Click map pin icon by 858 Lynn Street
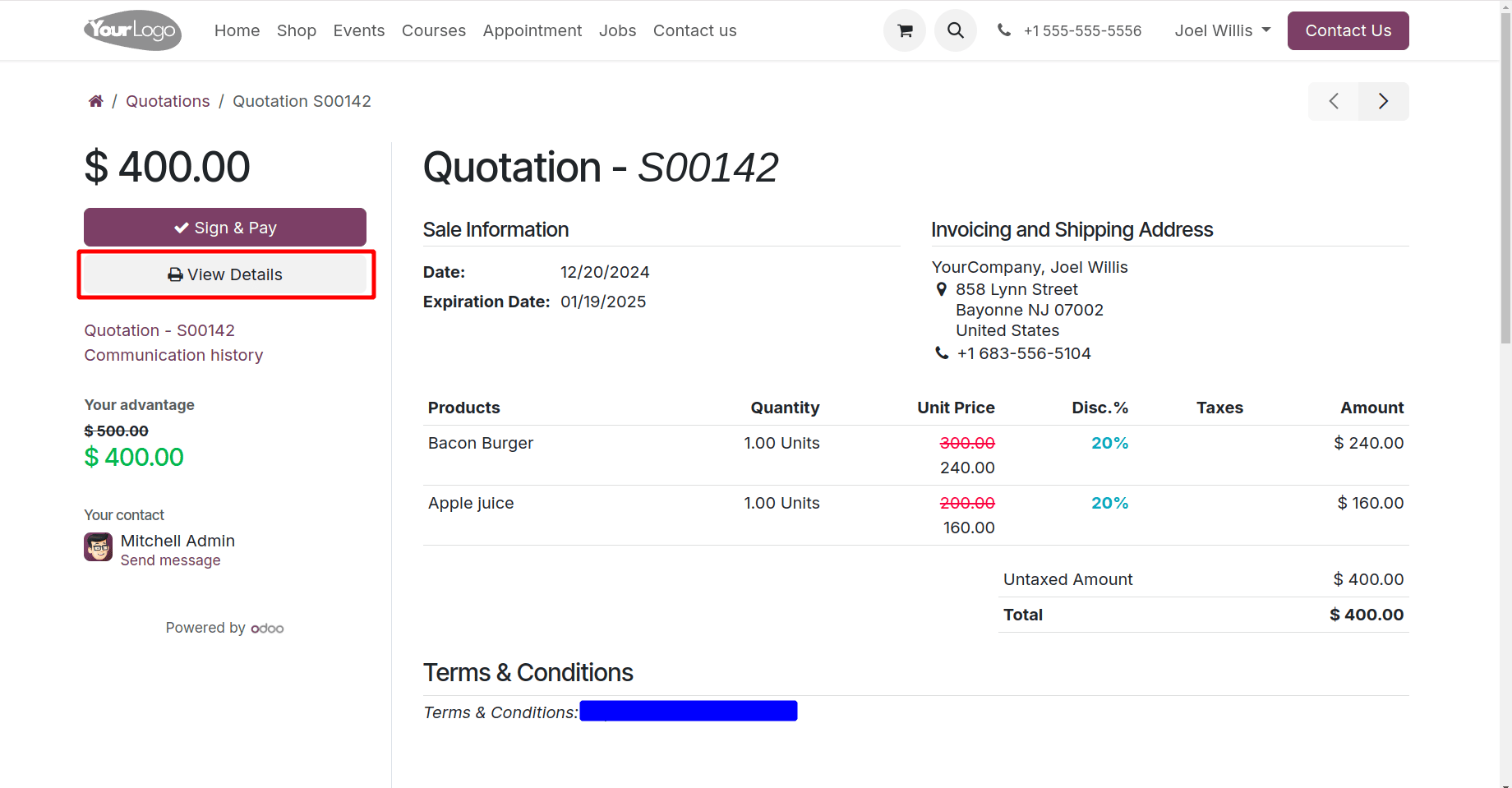 tap(942, 289)
